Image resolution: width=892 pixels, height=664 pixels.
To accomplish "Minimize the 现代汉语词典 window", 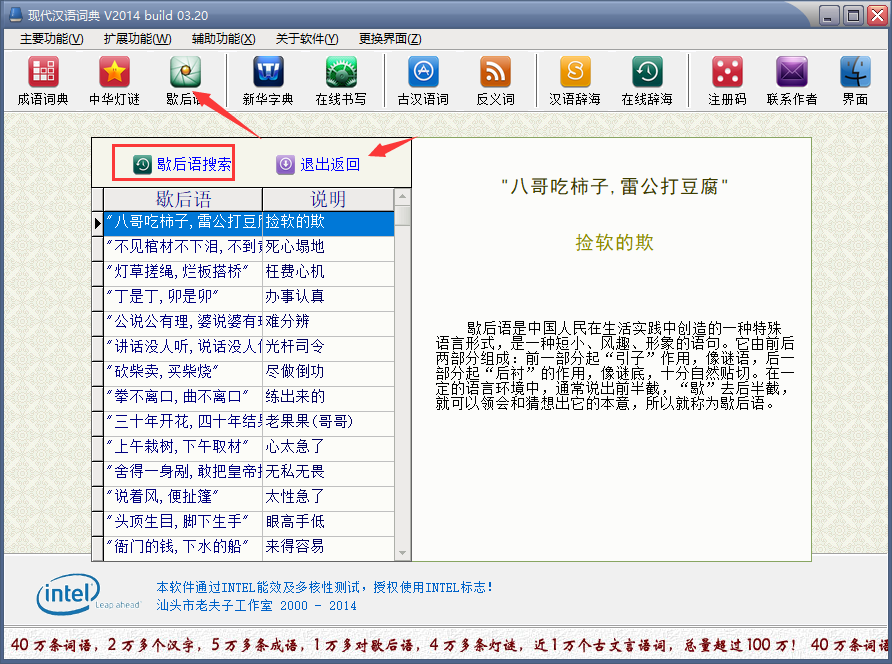I will click(829, 15).
